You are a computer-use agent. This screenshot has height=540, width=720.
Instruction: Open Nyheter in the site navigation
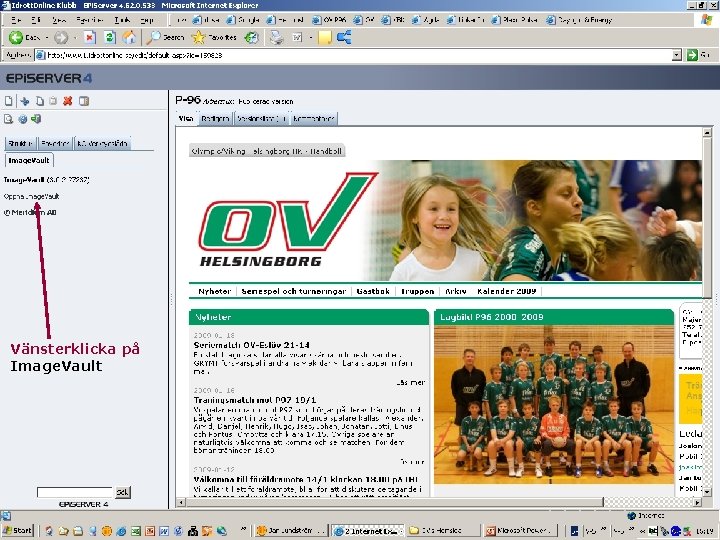(214, 291)
